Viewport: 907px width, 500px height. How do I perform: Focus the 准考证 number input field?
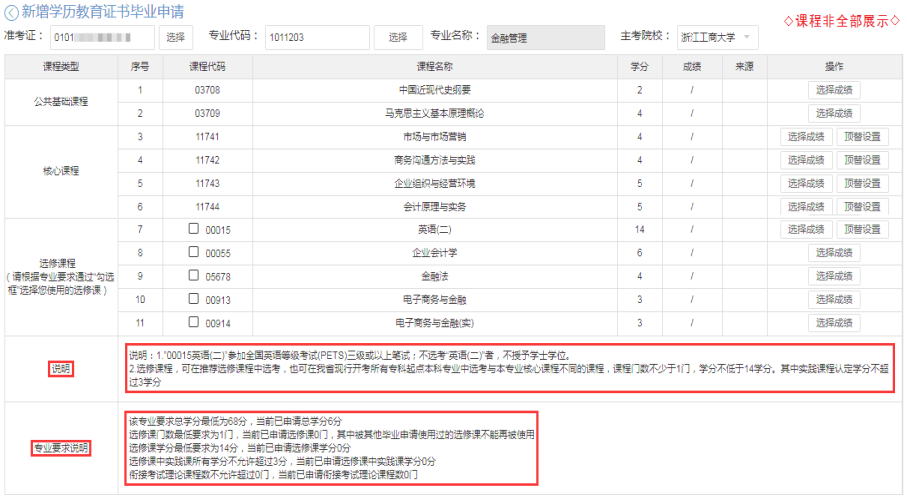coord(102,37)
